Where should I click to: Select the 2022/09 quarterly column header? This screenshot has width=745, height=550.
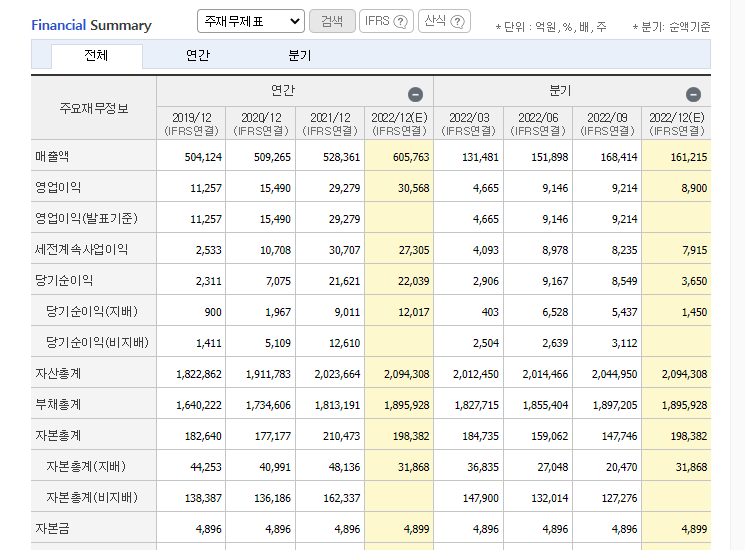click(x=607, y=123)
